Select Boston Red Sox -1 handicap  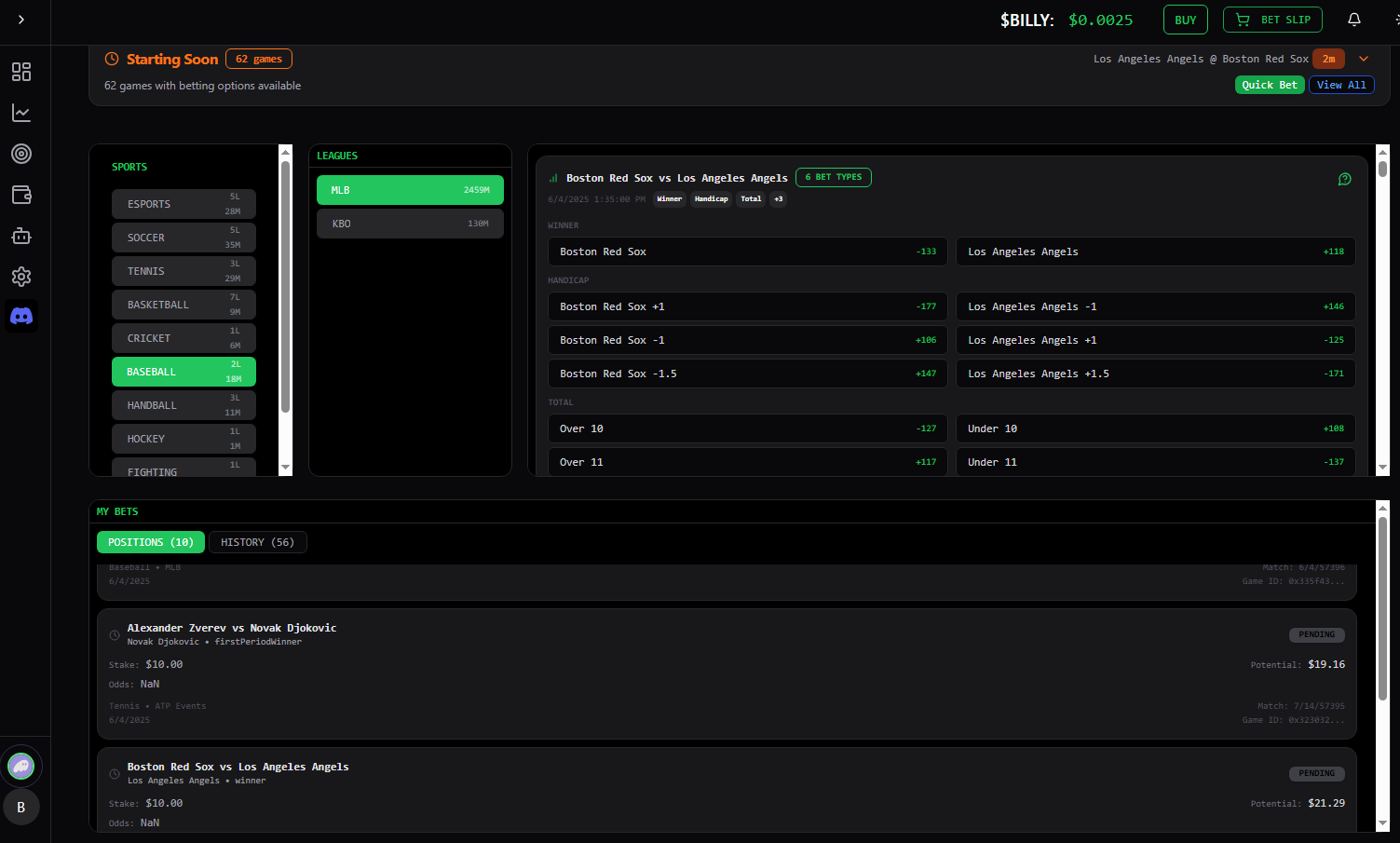point(748,340)
